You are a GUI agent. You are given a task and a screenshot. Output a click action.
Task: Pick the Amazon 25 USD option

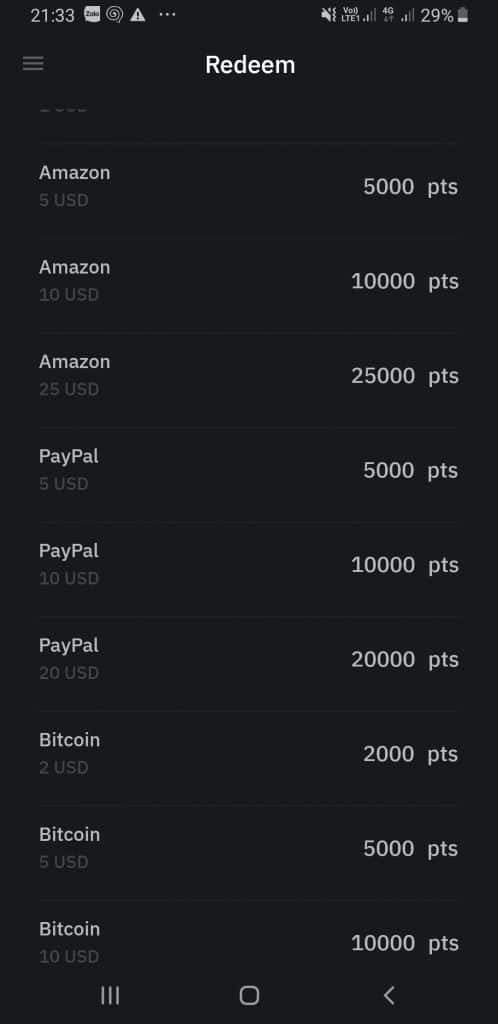tap(249, 376)
